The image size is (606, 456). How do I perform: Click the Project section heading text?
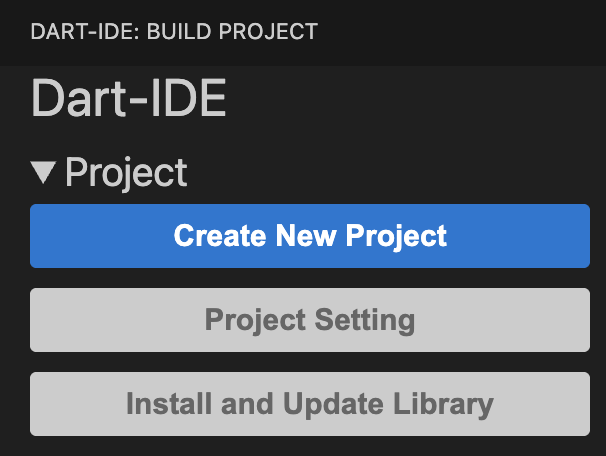pyautogui.click(x=126, y=173)
